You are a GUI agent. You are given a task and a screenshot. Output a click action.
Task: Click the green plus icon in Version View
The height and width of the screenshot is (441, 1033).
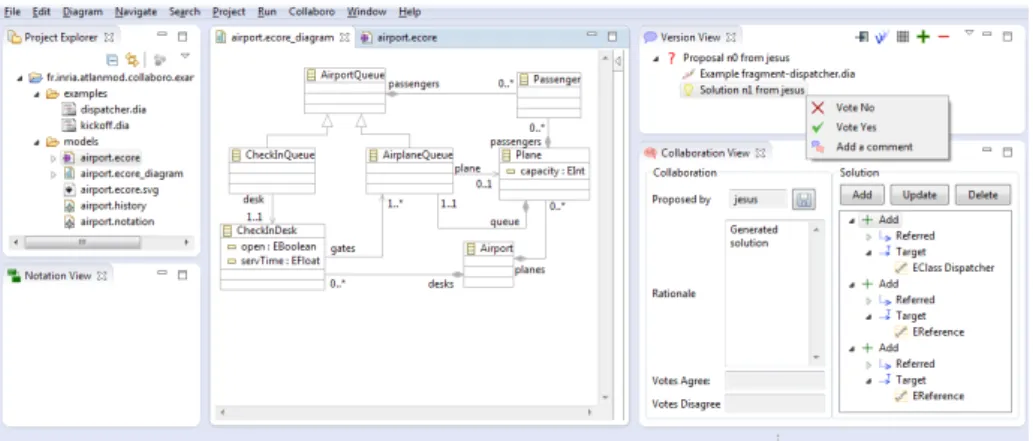(923, 38)
